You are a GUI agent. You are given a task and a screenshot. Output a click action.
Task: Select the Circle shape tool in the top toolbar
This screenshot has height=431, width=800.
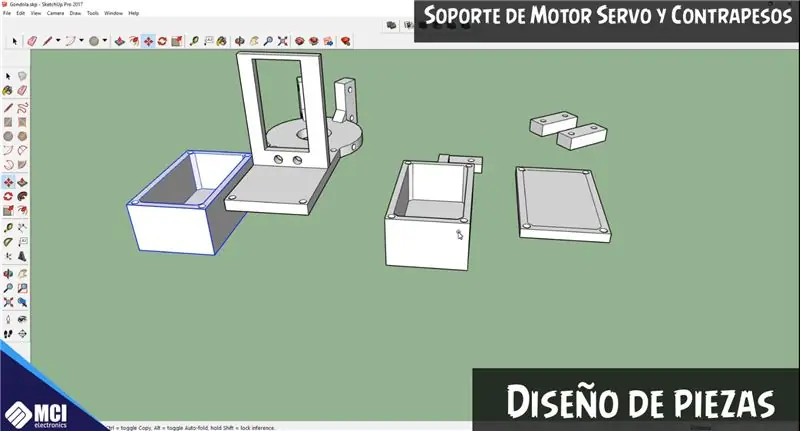click(x=94, y=41)
